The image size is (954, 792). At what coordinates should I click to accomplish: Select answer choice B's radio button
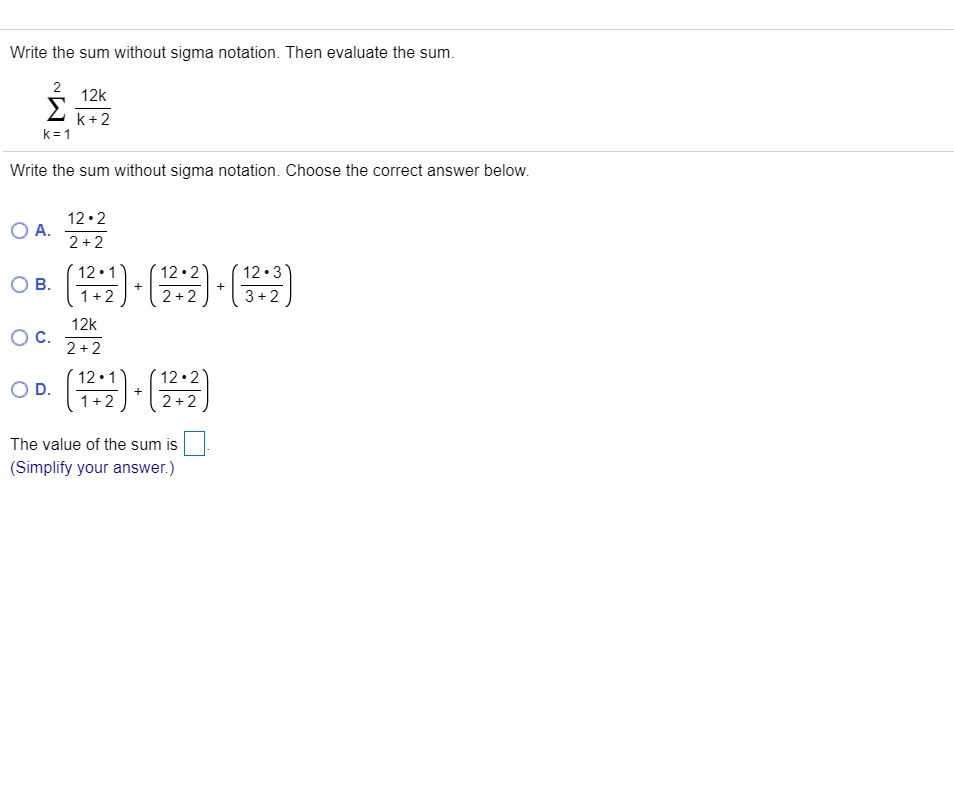19,284
